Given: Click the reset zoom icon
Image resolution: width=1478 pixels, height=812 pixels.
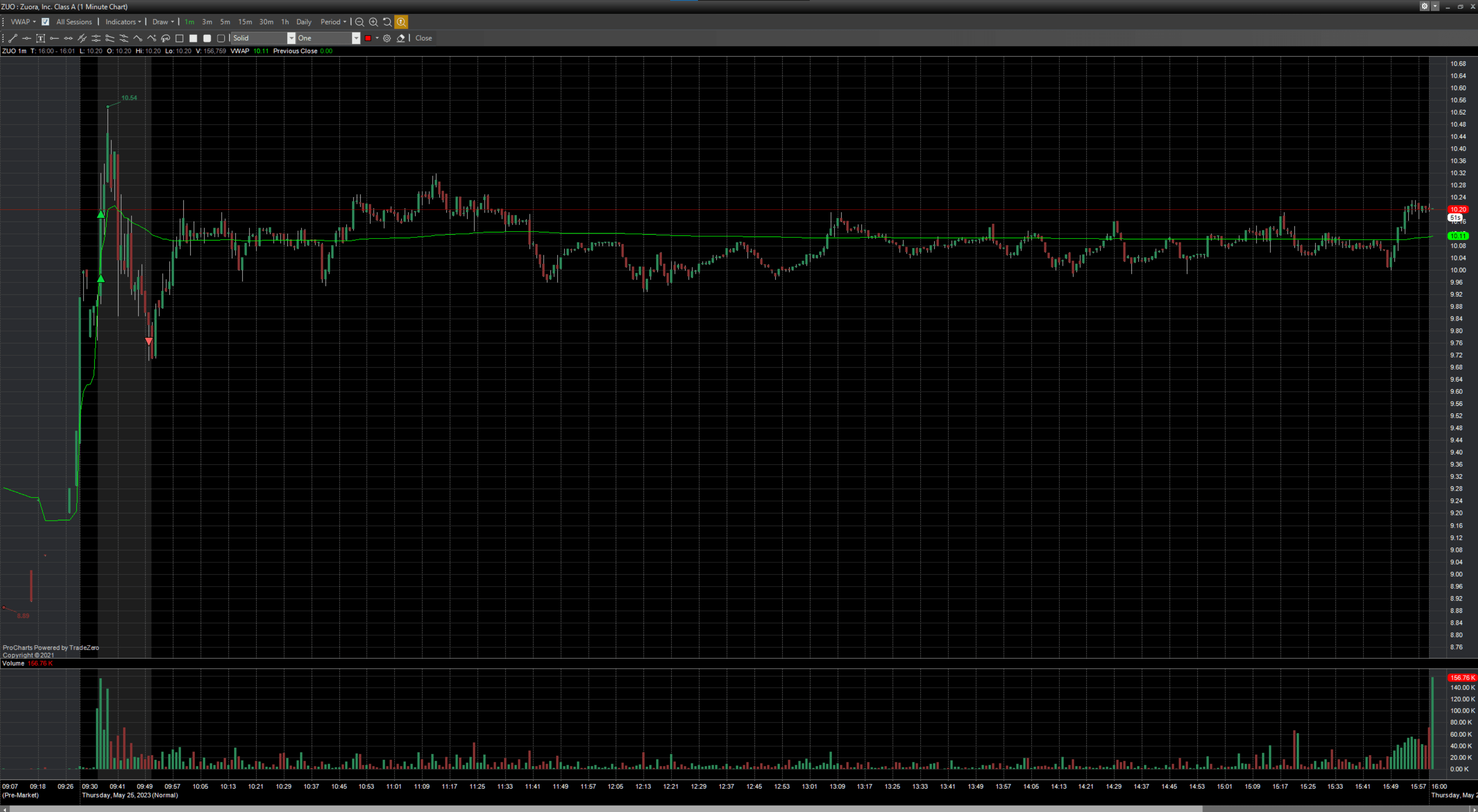Looking at the screenshot, I should [x=387, y=22].
